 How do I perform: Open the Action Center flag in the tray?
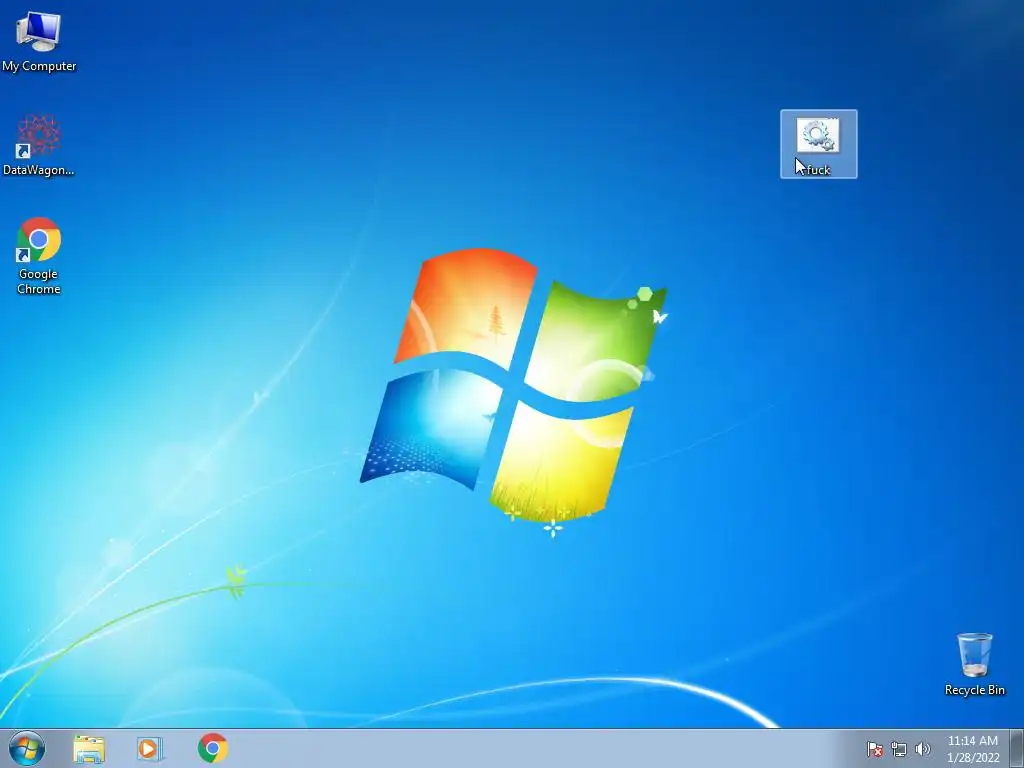(x=874, y=749)
